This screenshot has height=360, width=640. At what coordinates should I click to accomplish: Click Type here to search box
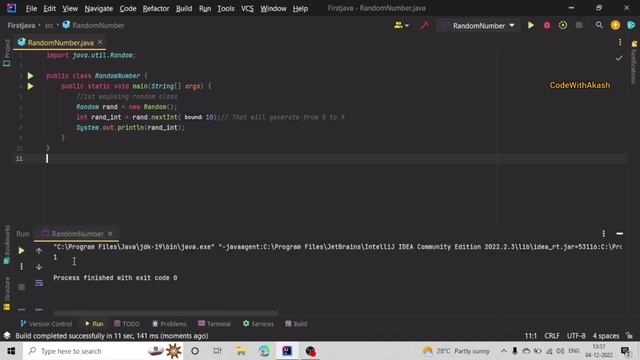(102, 351)
